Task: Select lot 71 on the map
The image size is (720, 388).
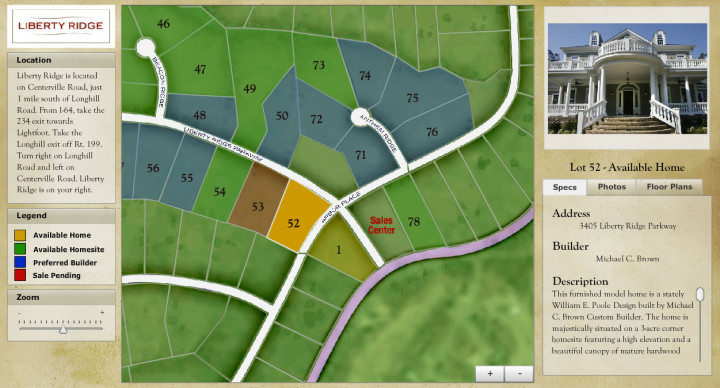Action: pos(361,155)
